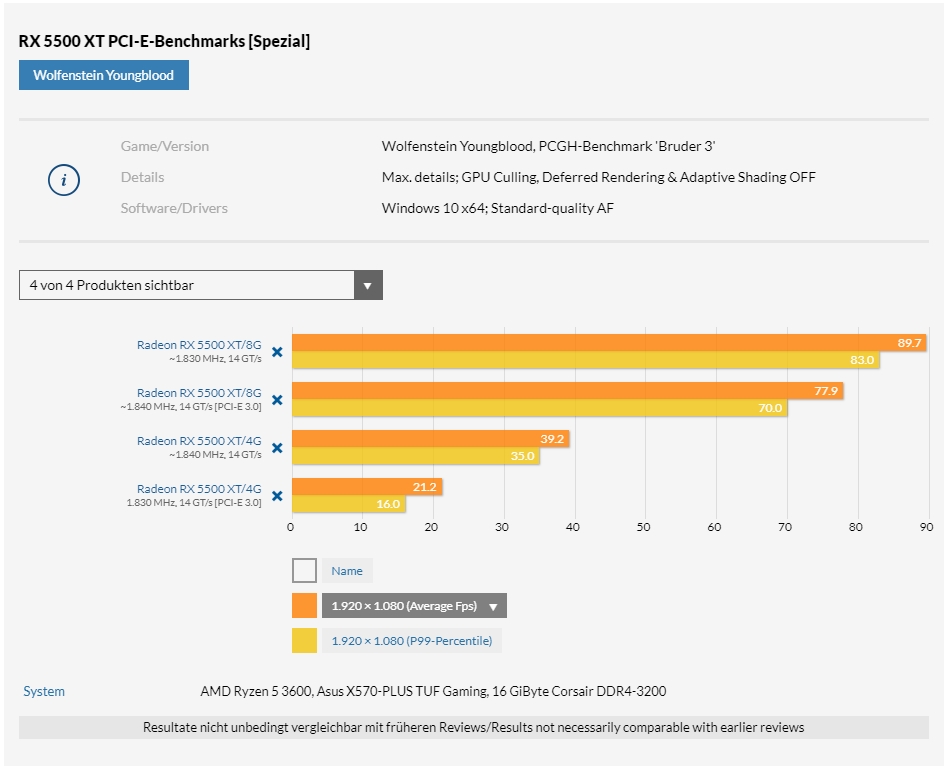Click the circled info icon
This screenshot has height=766, width=945.
pyautogui.click(x=64, y=180)
